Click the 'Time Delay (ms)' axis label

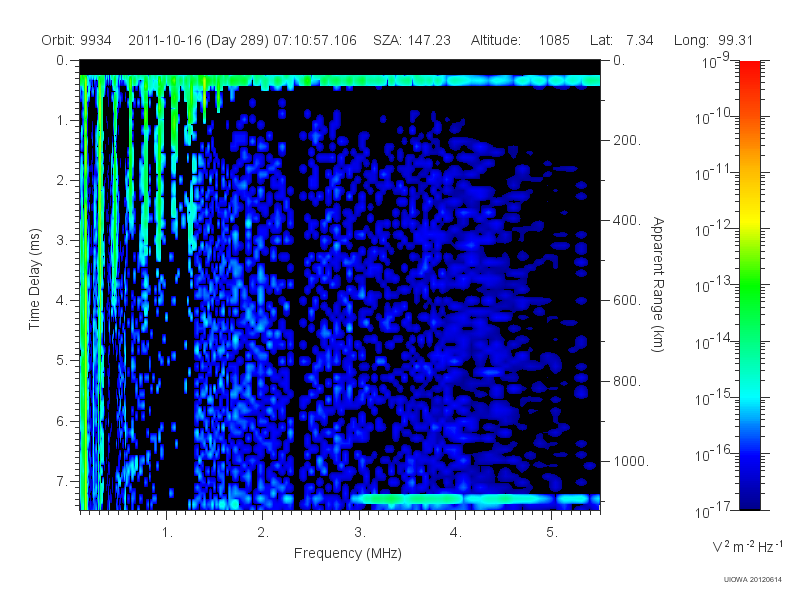34,279
